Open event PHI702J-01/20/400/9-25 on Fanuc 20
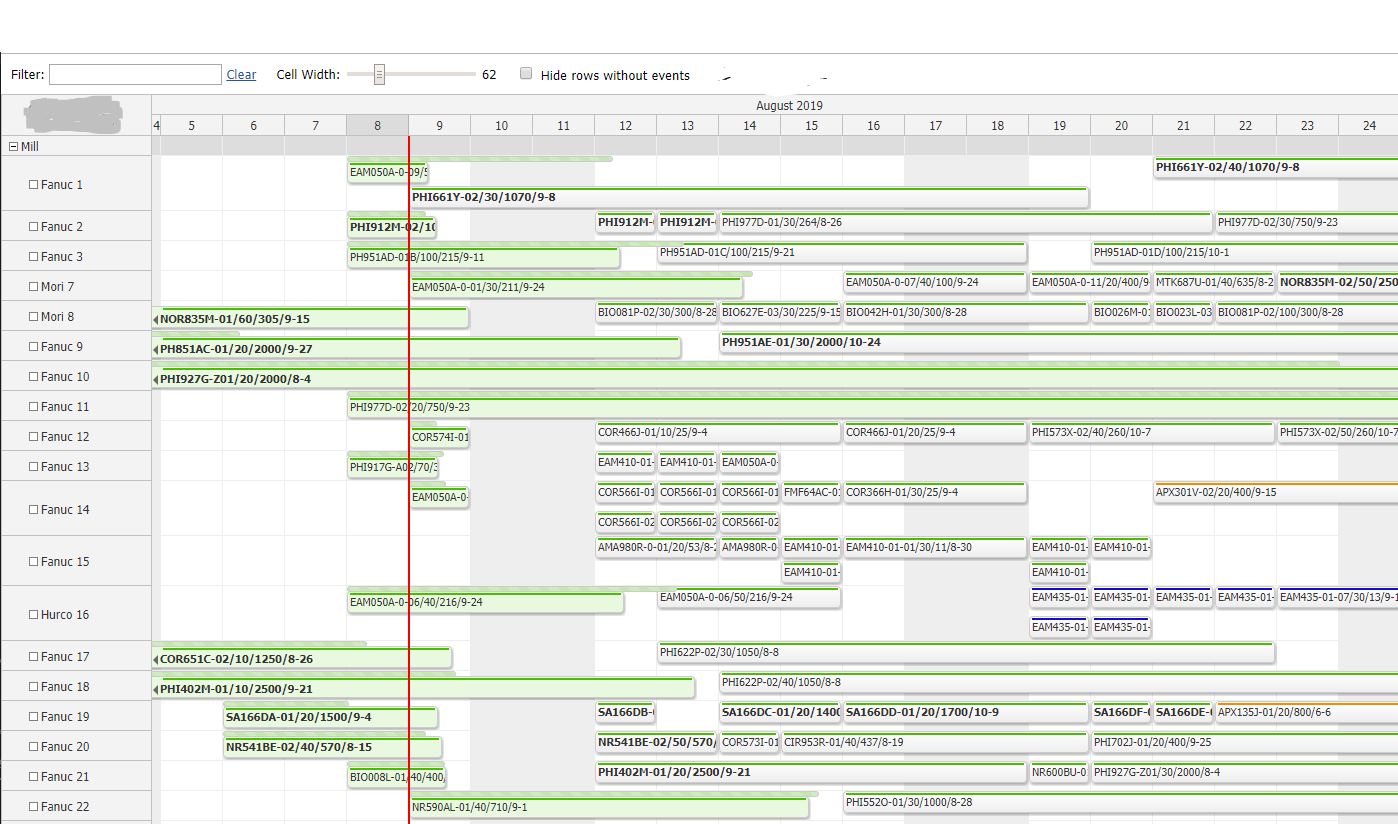The height and width of the screenshot is (824, 1398). tap(1245, 743)
